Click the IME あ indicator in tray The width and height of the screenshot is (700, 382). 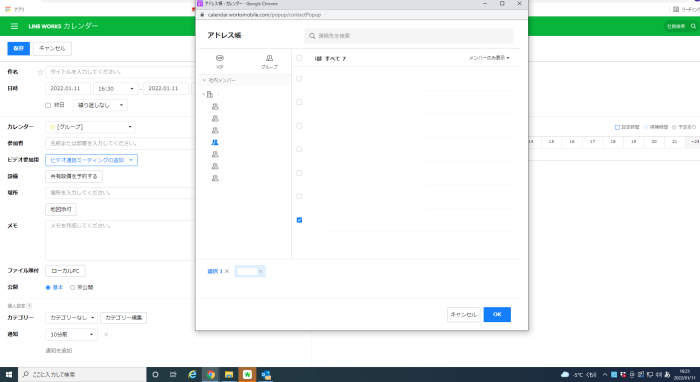pyautogui.click(x=667, y=374)
